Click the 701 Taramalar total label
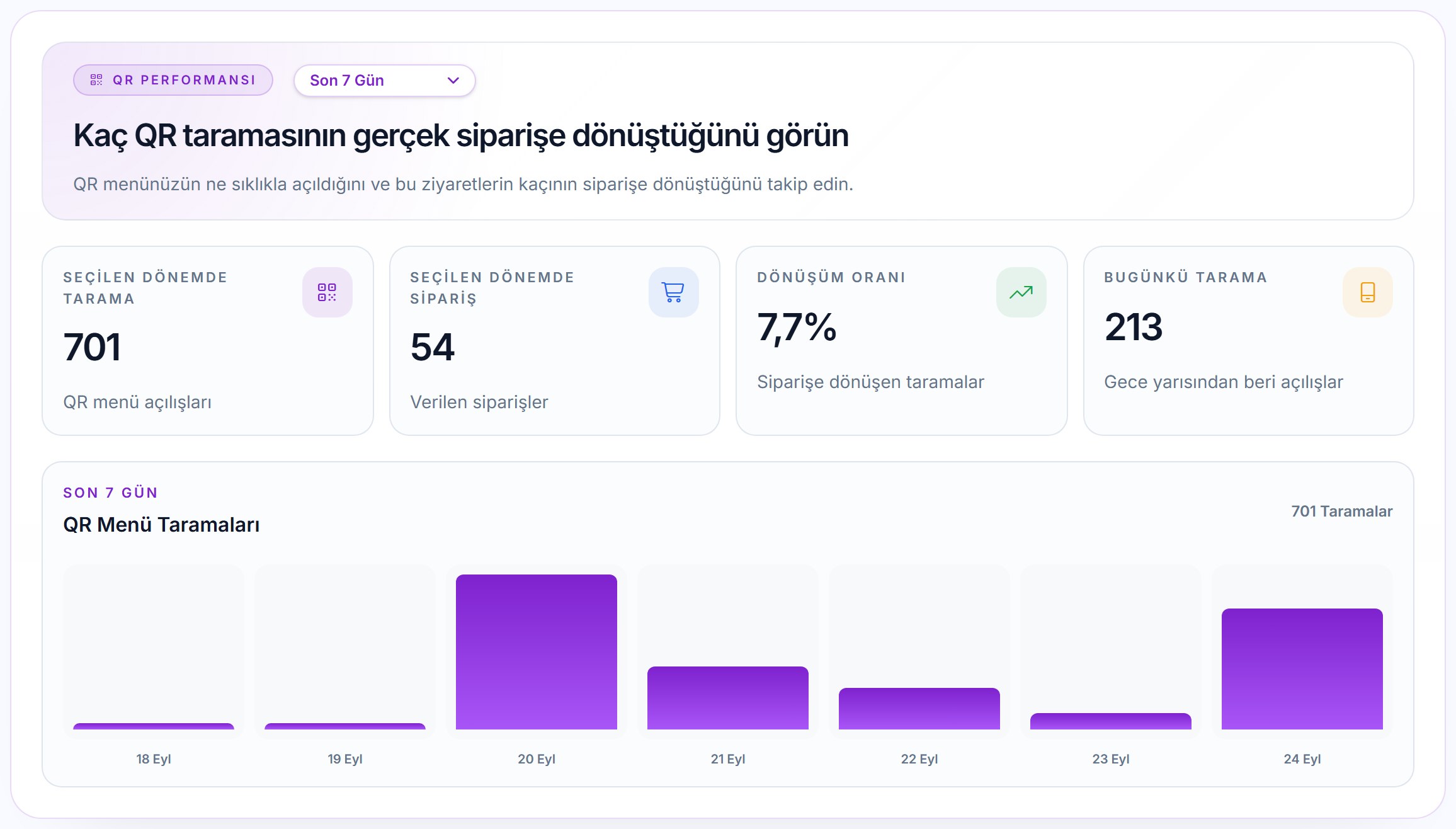This screenshot has width=1456, height=829. point(1342,512)
